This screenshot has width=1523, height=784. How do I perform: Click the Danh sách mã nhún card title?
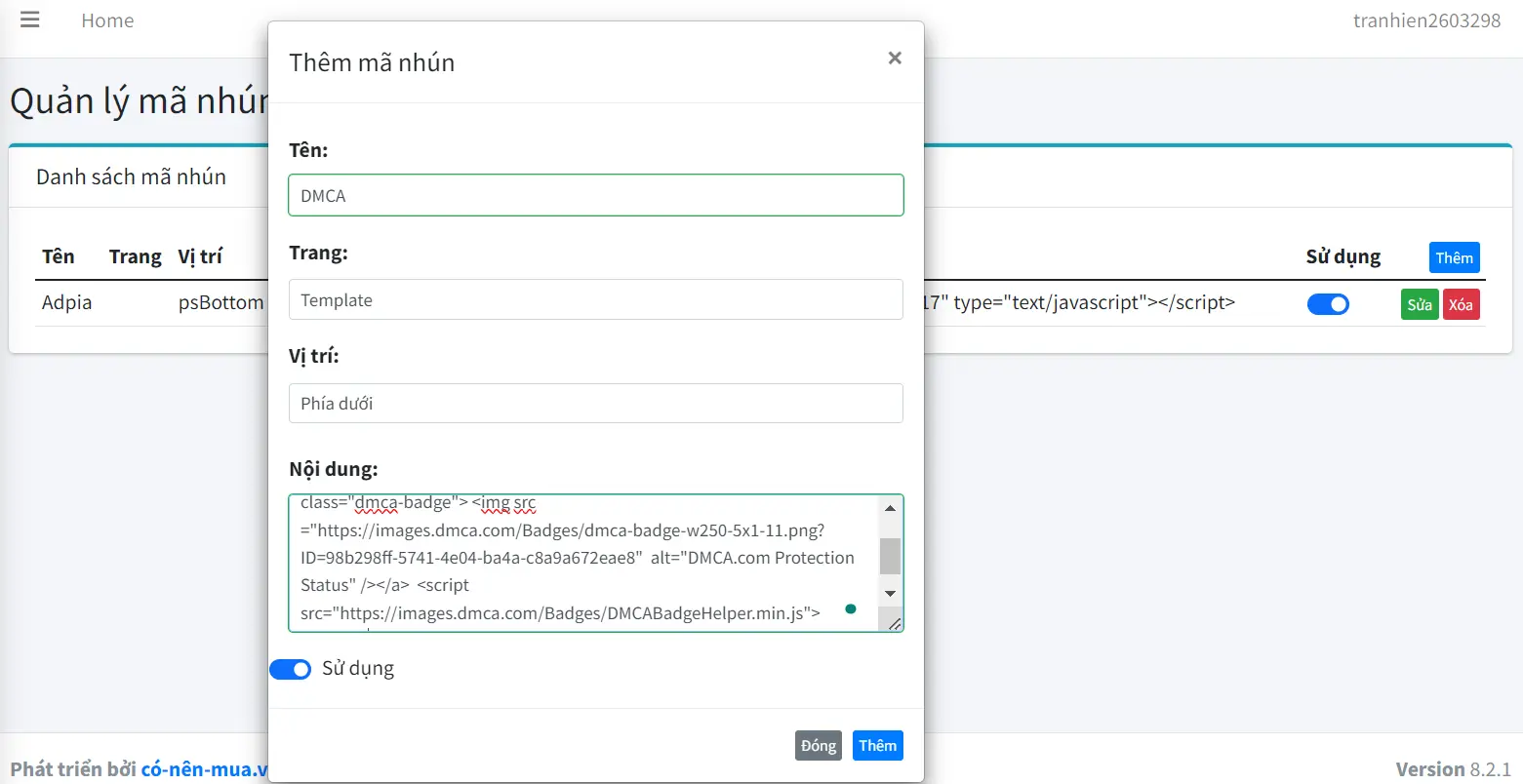[131, 176]
